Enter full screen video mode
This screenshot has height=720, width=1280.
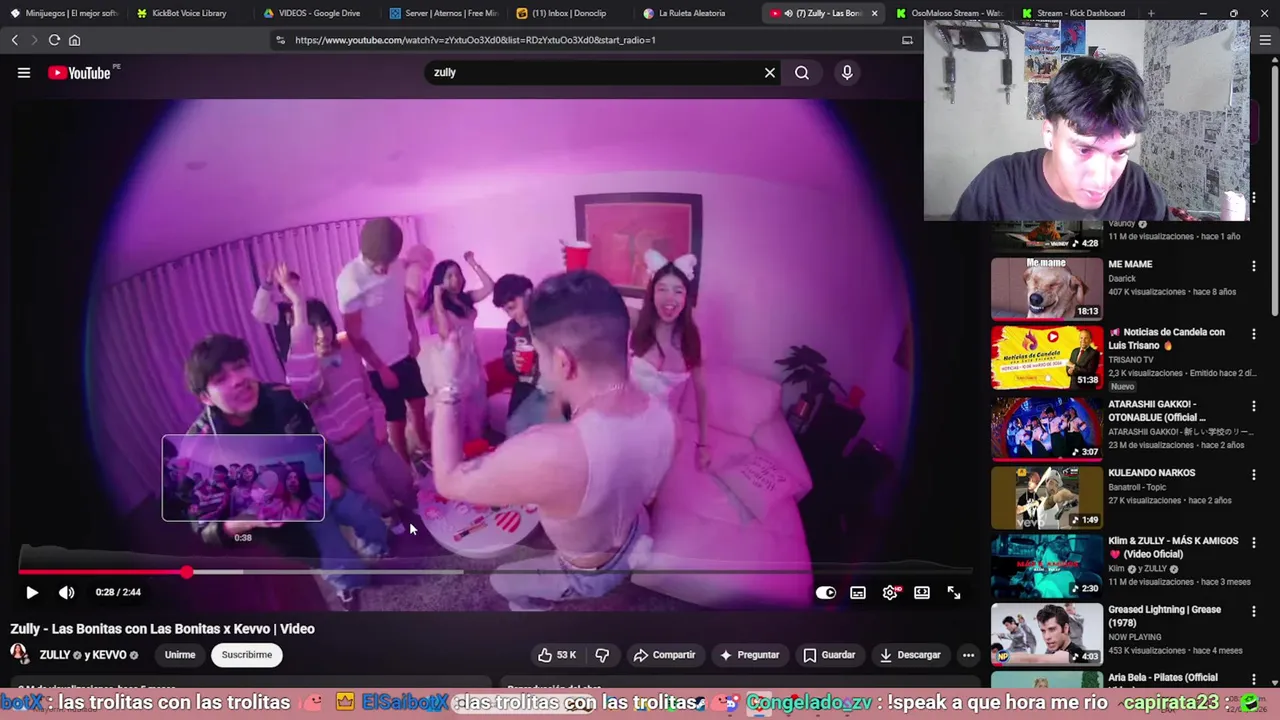pyautogui.click(x=954, y=593)
